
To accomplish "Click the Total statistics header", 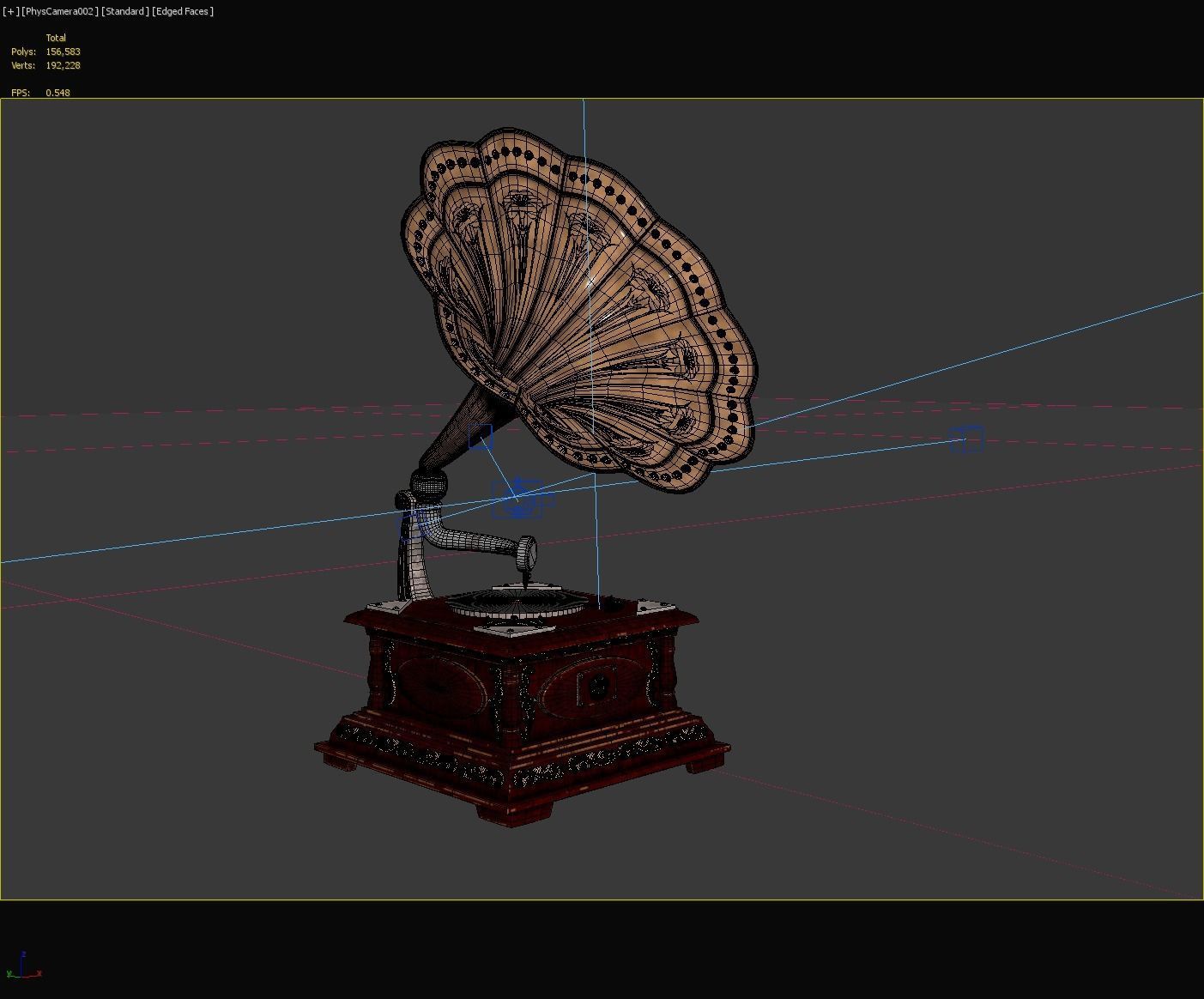I will (56, 38).
